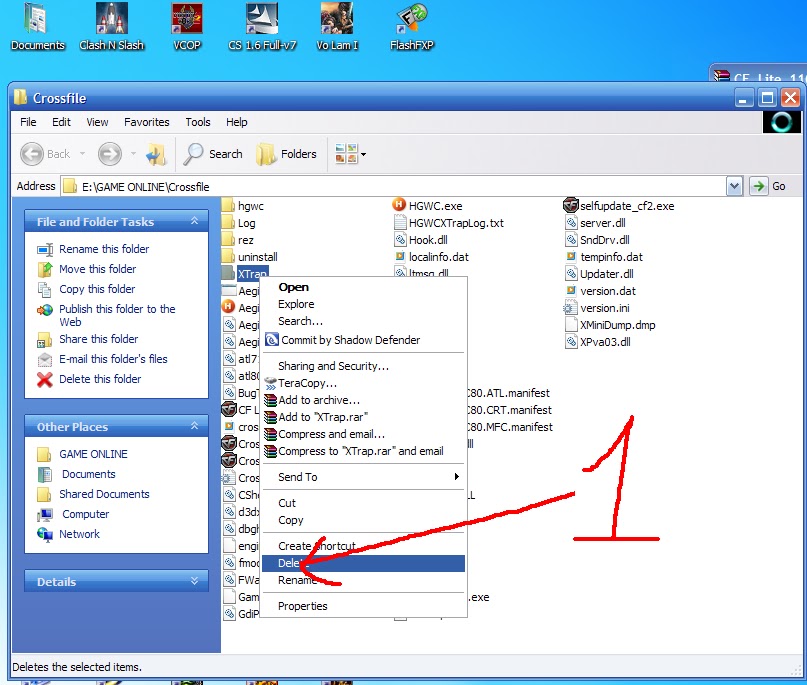This screenshot has height=685, width=807.
Task: Open the View menu
Action: (97, 122)
